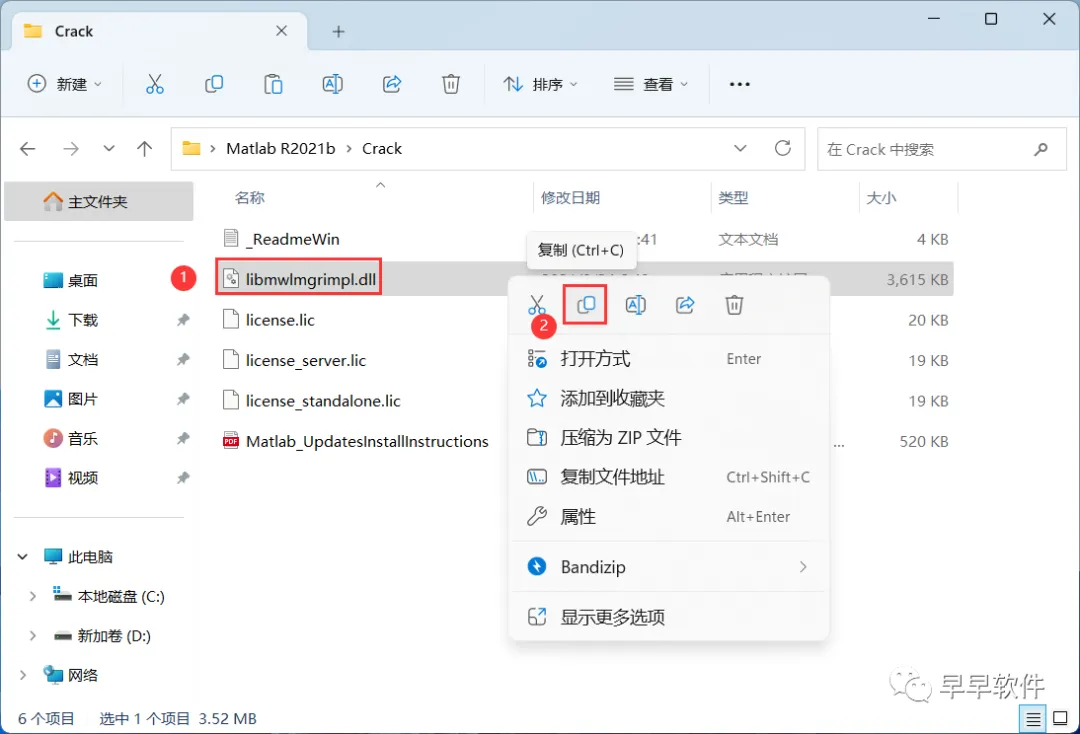Image resolution: width=1080 pixels, height=734 pixels.
Task: Unpin 图片 via its pin icon
Action: point(183,399)
